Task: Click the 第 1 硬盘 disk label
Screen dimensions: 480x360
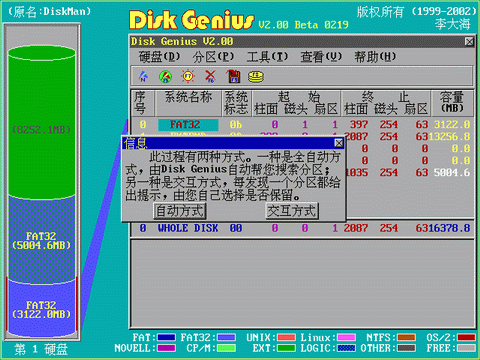Action: (41, 350)
